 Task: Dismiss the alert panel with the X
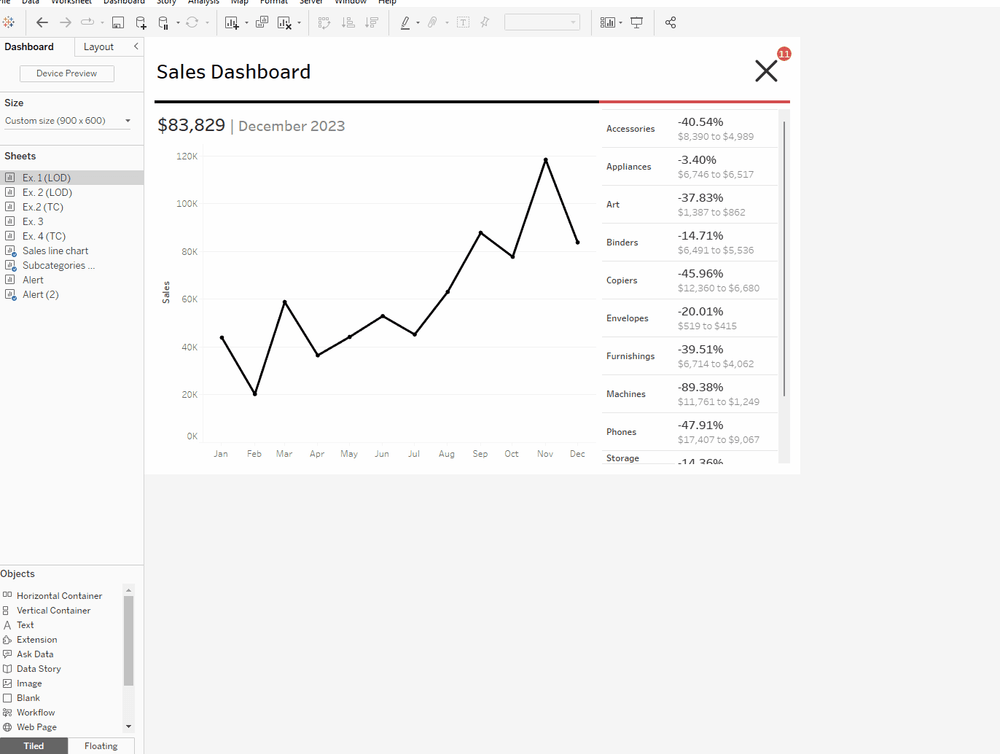pos(766,70)
